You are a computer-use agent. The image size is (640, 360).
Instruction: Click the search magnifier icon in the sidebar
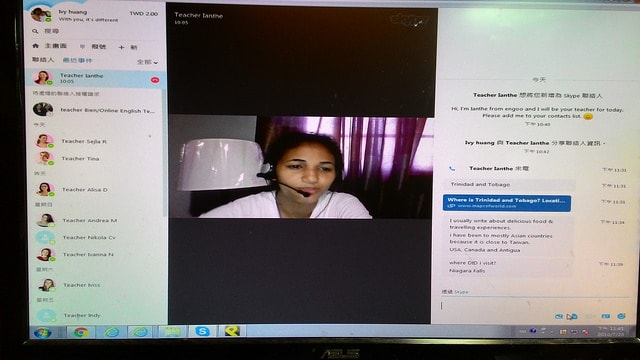coord(36,31)
